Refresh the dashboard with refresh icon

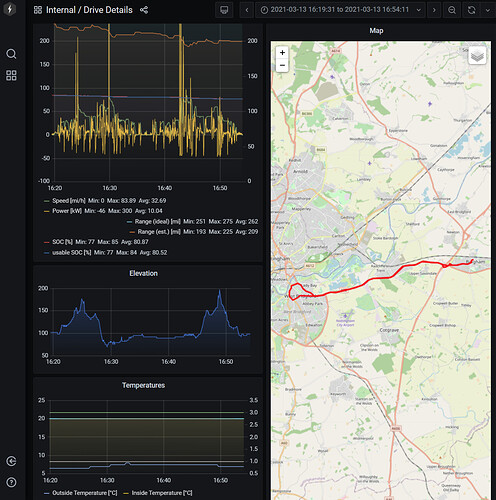(x=471, y=10)
